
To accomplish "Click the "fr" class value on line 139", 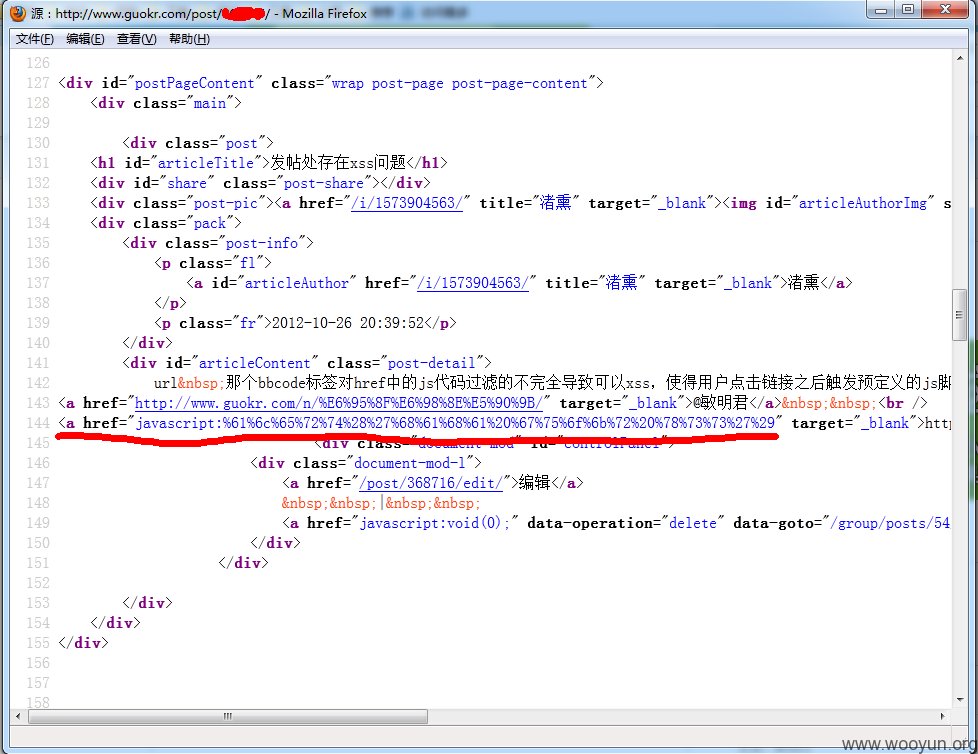I will coord(248,323).
